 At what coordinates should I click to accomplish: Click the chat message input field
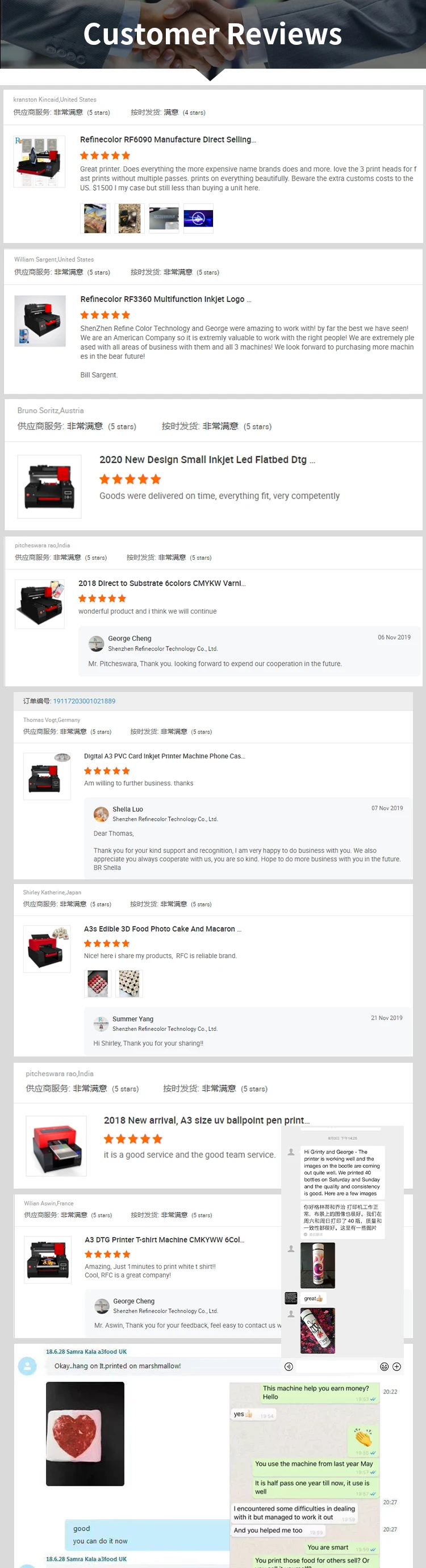click(165, 1366)
